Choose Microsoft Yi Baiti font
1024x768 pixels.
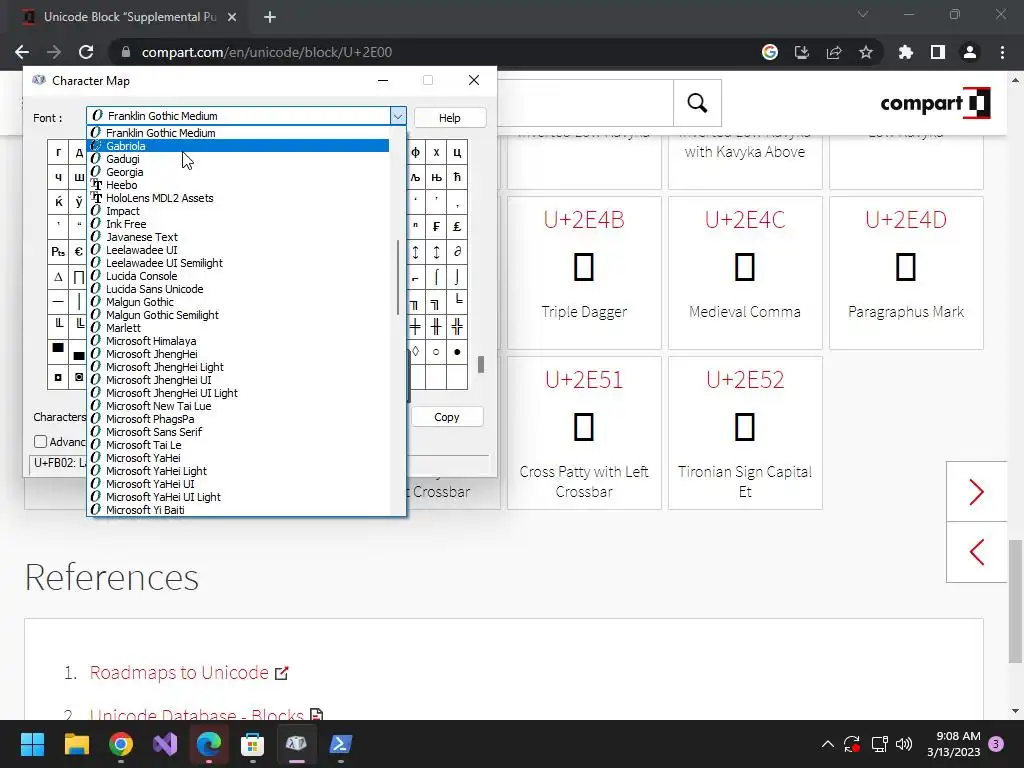238,509
